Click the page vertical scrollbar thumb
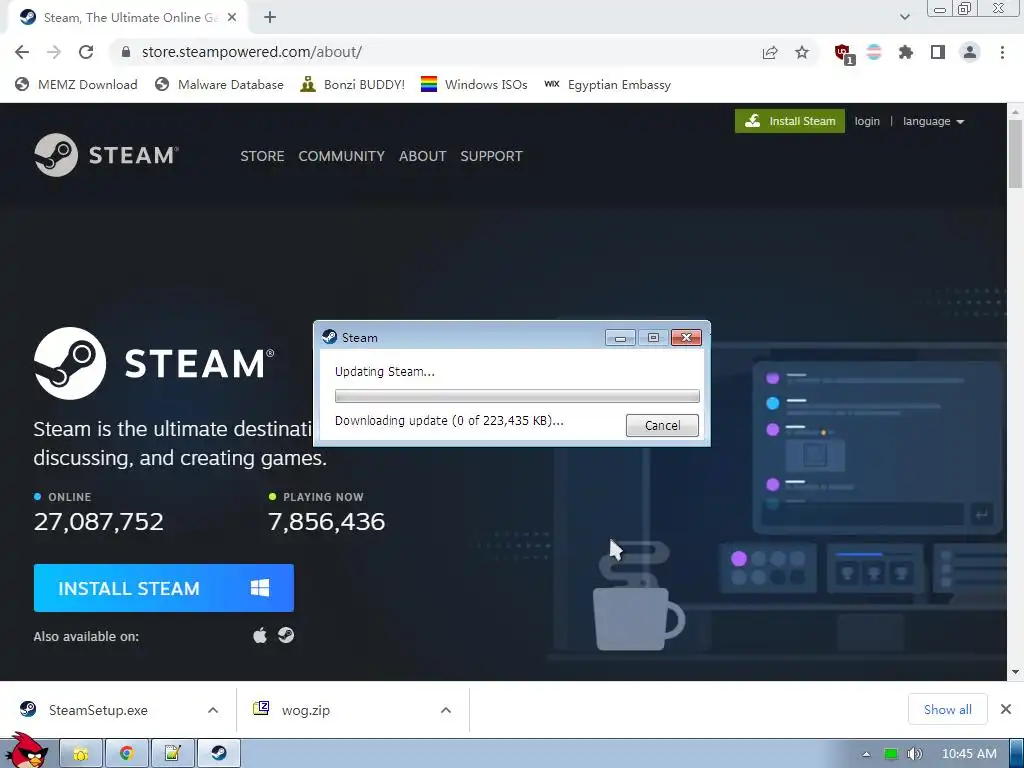 click(1016, 153)
